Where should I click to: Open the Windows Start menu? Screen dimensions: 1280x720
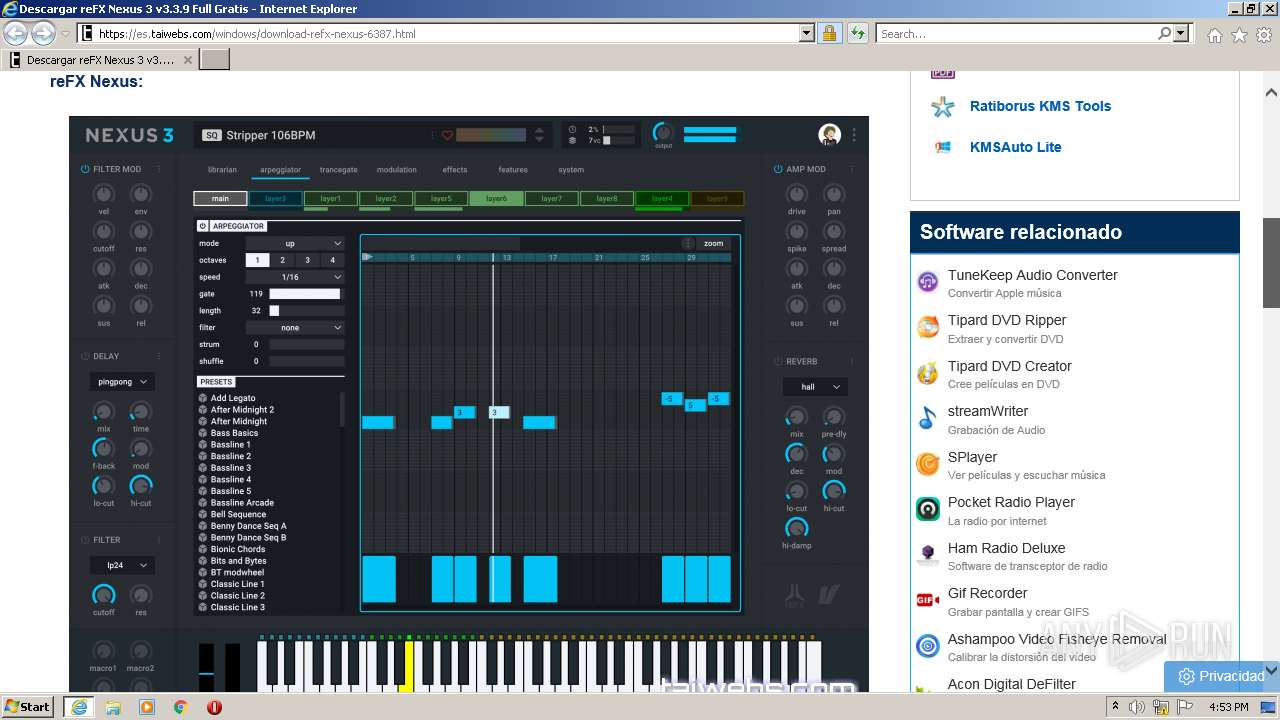27,707
